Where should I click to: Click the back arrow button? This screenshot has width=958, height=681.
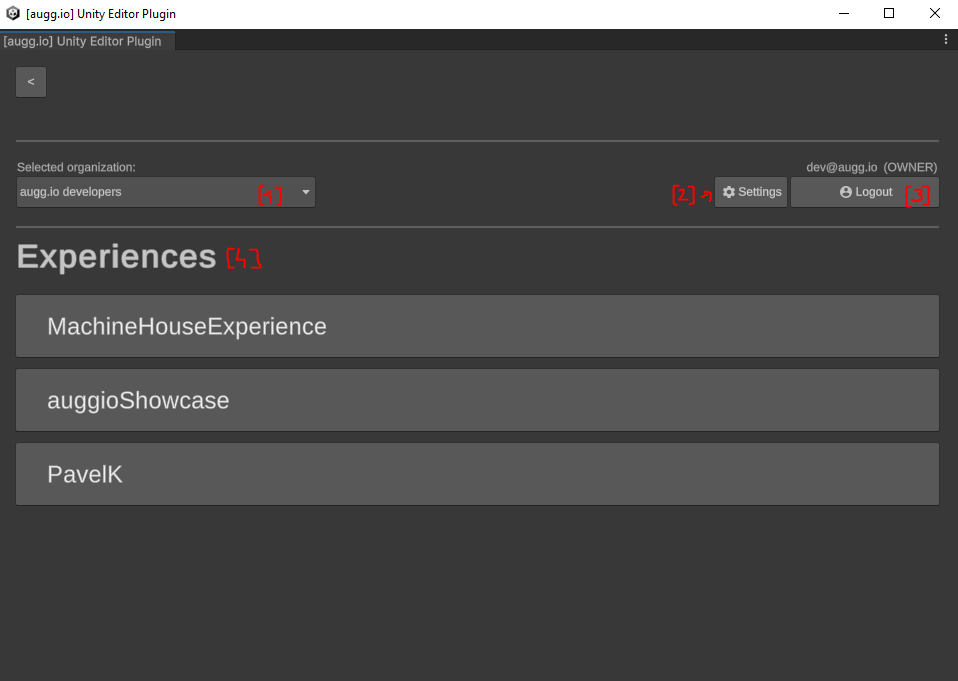31,82
